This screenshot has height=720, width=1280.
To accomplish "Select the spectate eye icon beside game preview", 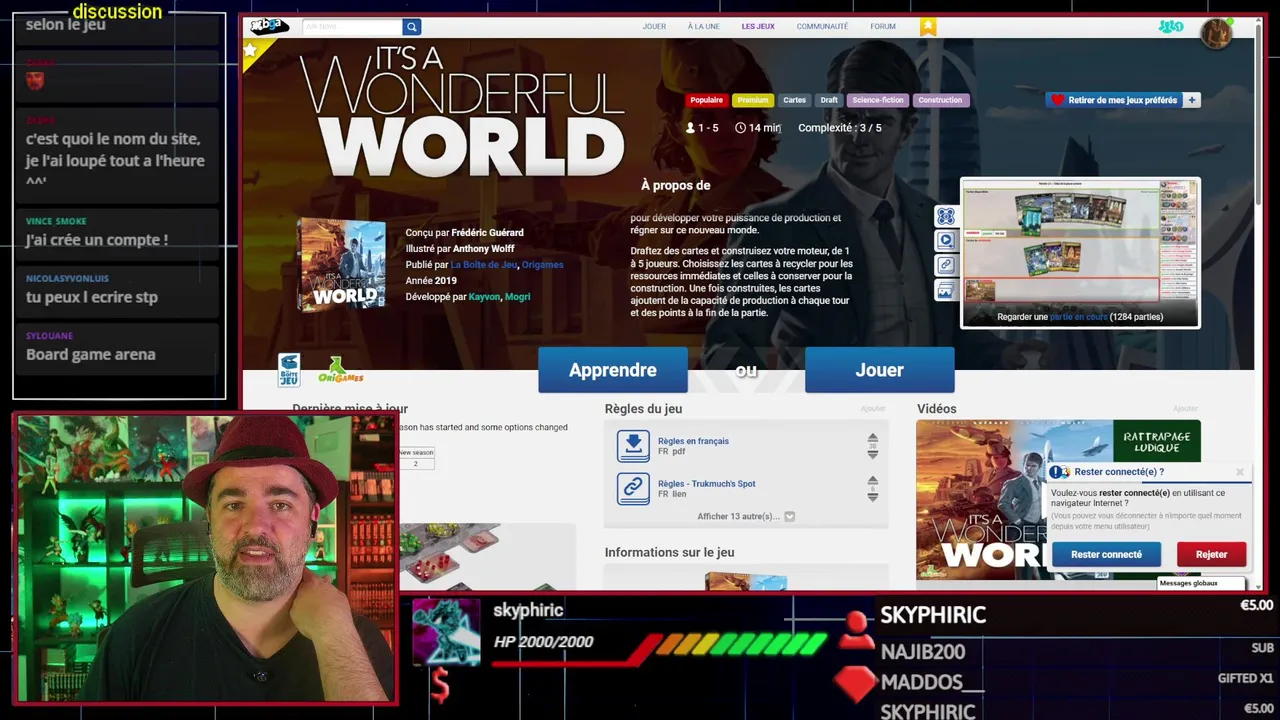I will tap(945, 216).
